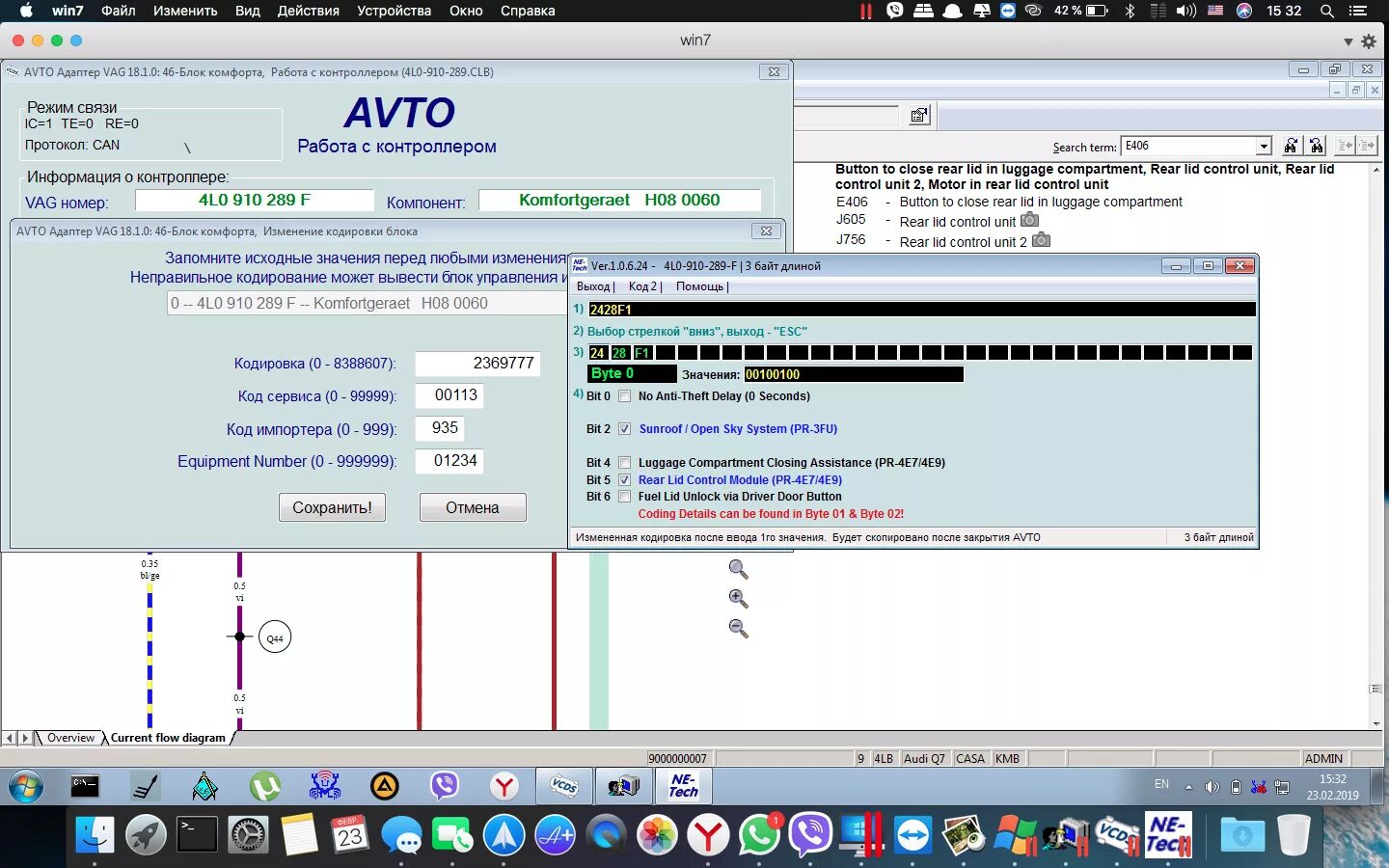Click the KMB status bar cell

[1008, 759]
